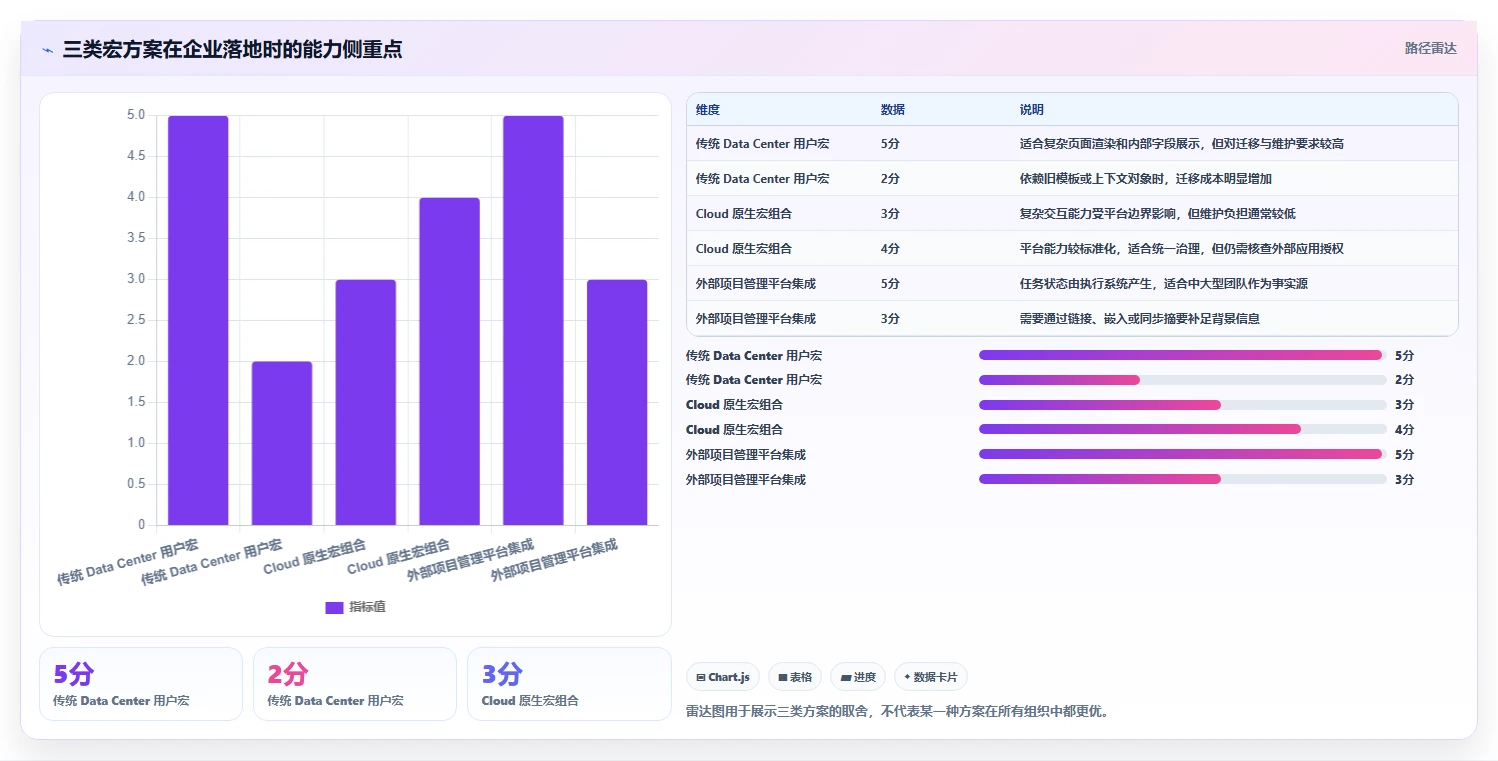1498x761 pixels.
Task: Click the page title 三类宏方案在企业落地时的能力侧重点
Action: point(232,49)
